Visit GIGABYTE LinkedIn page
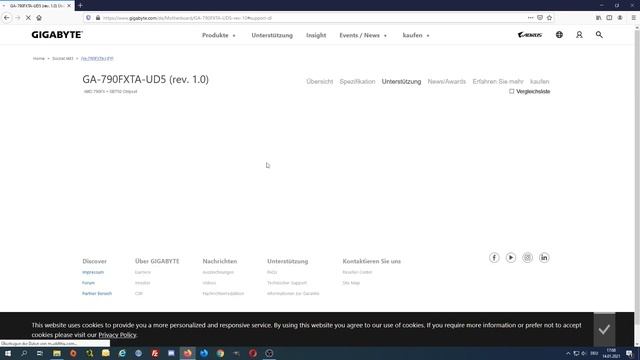 coord(544,258)
